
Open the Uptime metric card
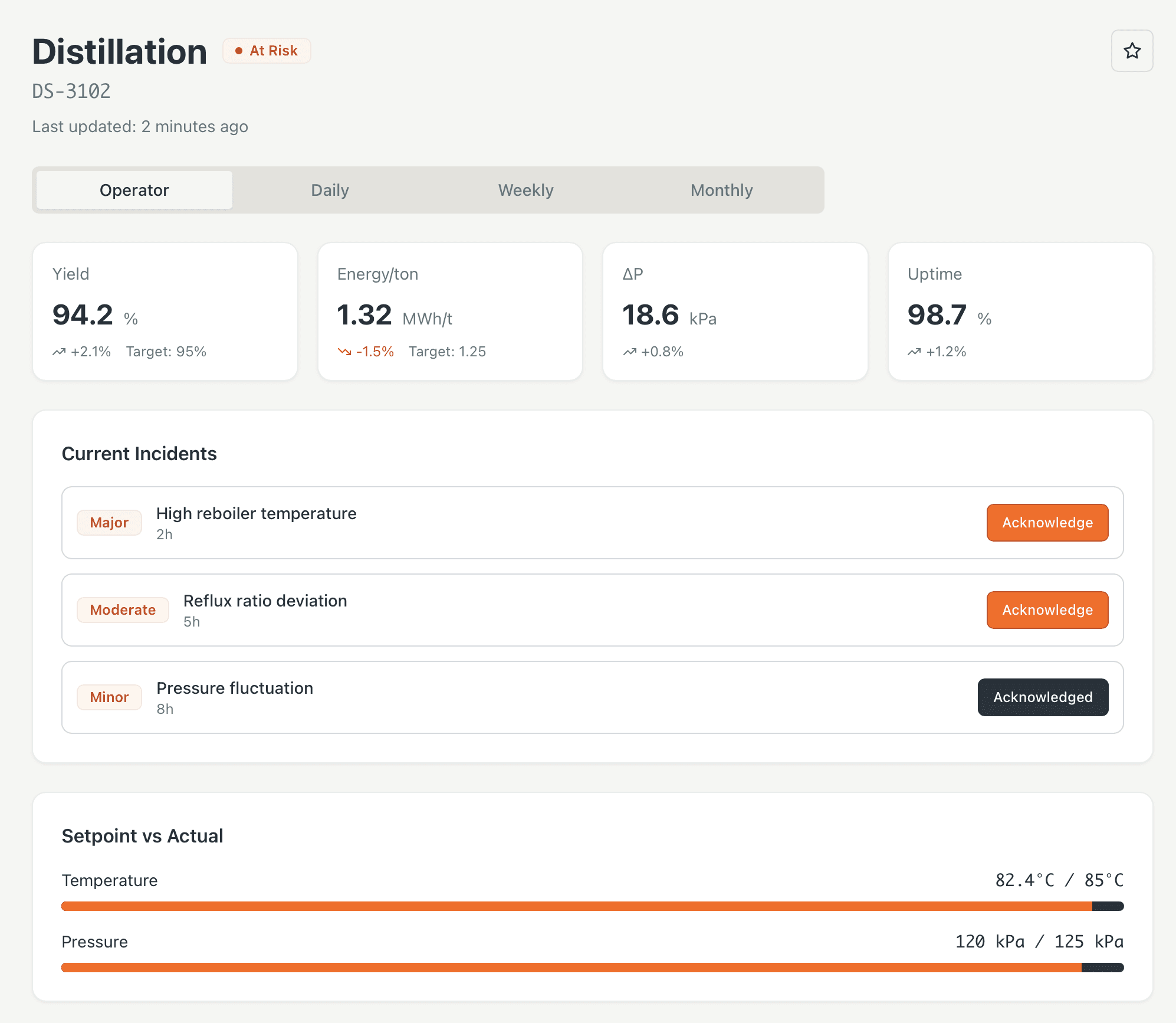(1020, 312)
